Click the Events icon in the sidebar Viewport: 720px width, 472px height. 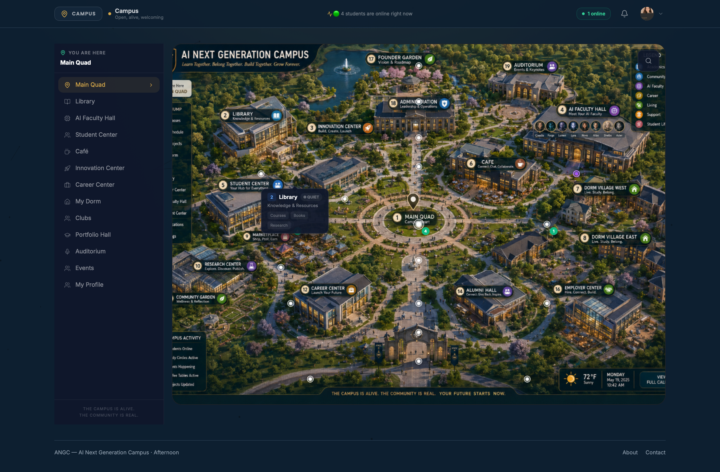point(67,268)
